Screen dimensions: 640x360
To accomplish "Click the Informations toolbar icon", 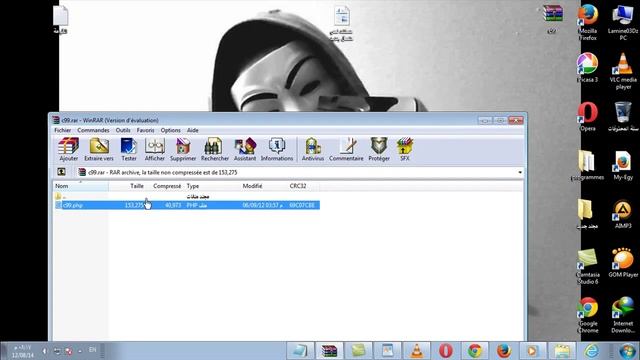I will point(277,149).
